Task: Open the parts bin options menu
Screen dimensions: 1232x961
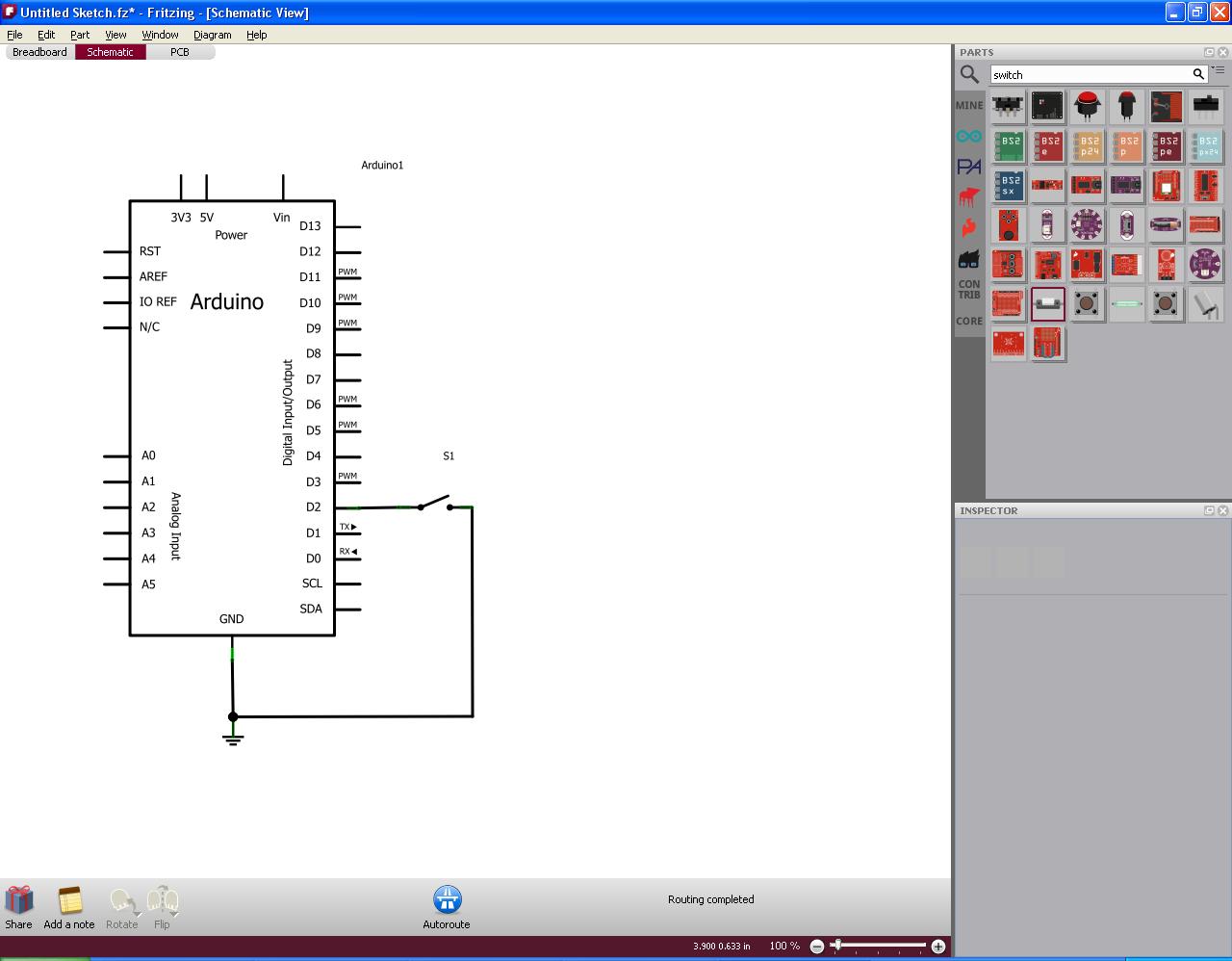Action: [x=1219, y=70]
